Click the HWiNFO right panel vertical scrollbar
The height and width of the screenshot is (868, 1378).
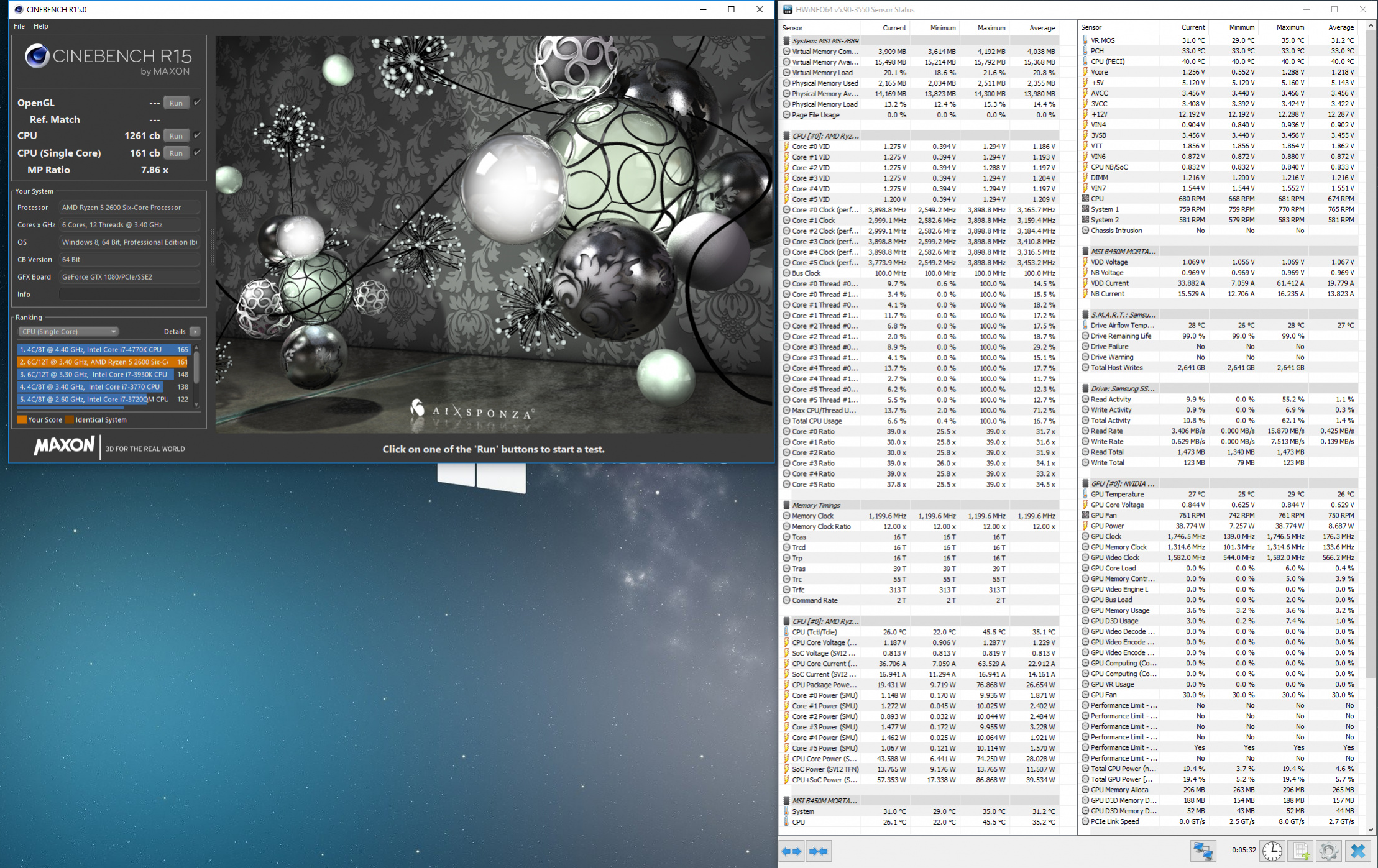pos(1371,354)
